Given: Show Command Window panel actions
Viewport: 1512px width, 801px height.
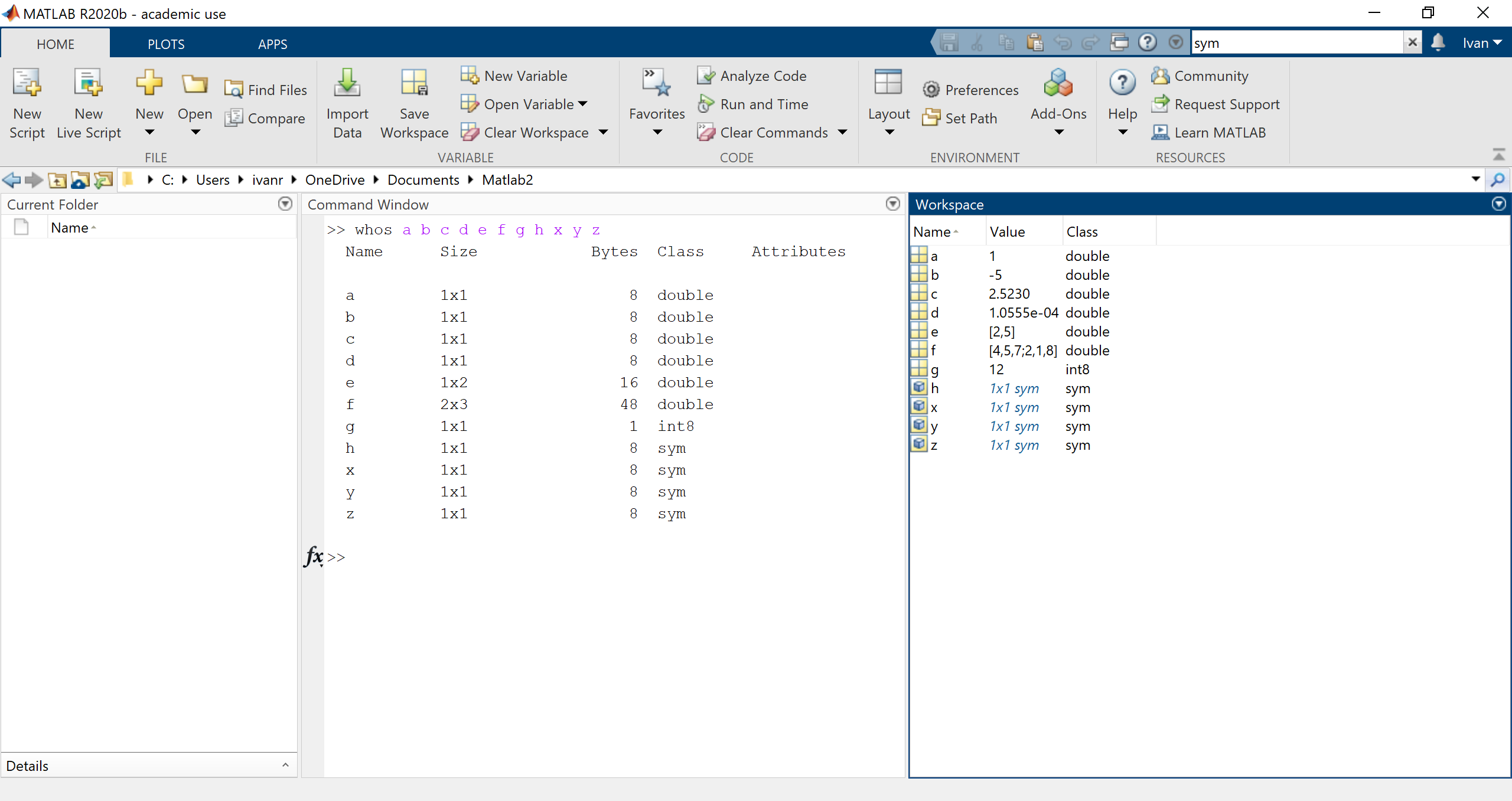Looking at the screenshot, I should [x=893, y=204].
